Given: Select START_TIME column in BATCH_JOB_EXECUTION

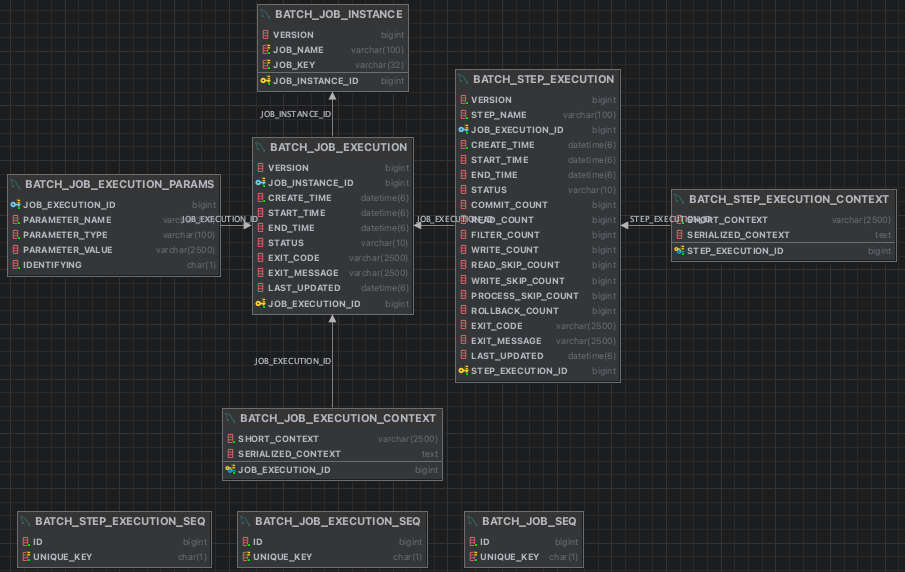Looking at the screenshot, I should coord(333,213).
